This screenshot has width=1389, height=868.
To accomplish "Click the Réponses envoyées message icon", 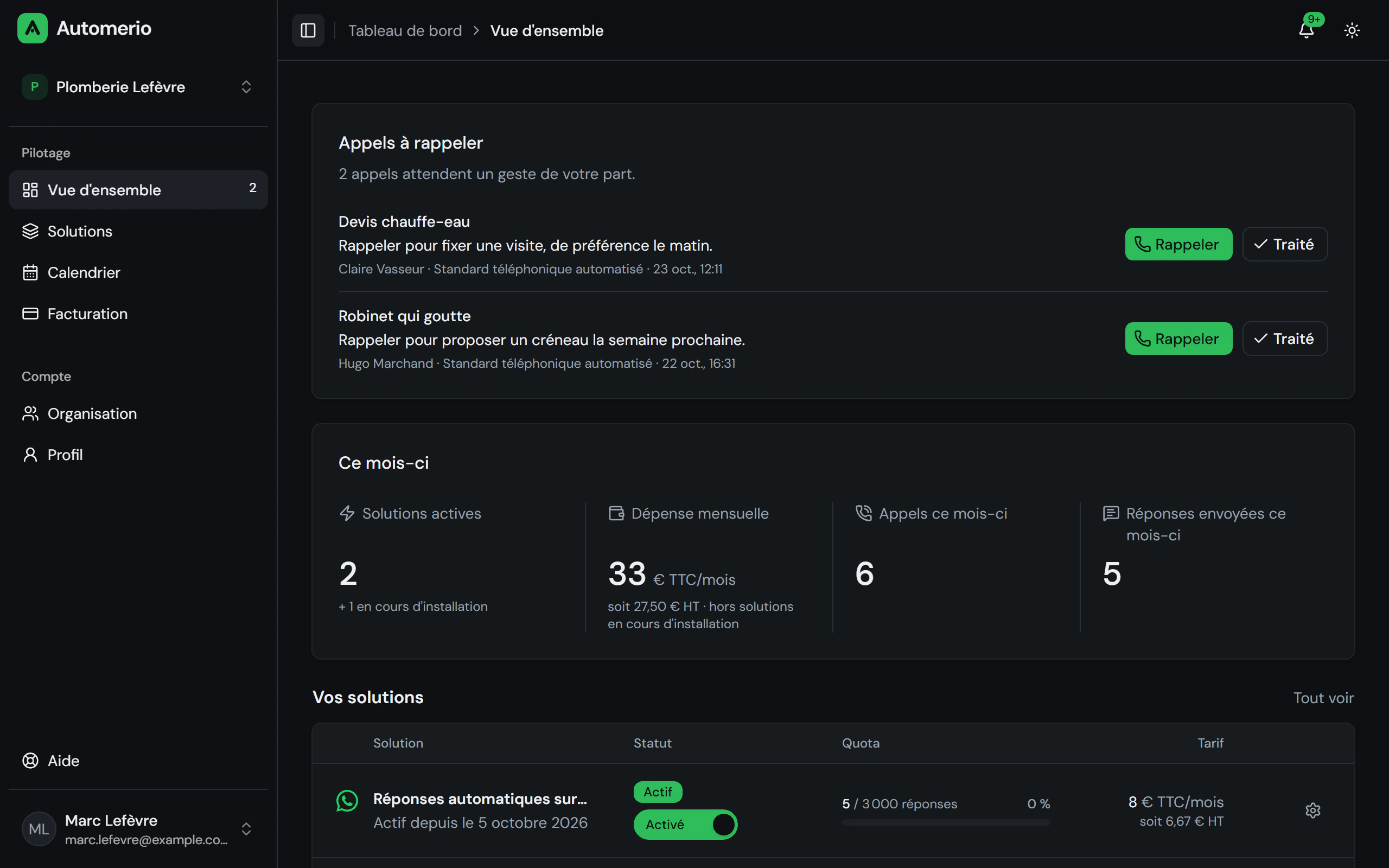I will pyautogui.click(x=1111, y=513).
